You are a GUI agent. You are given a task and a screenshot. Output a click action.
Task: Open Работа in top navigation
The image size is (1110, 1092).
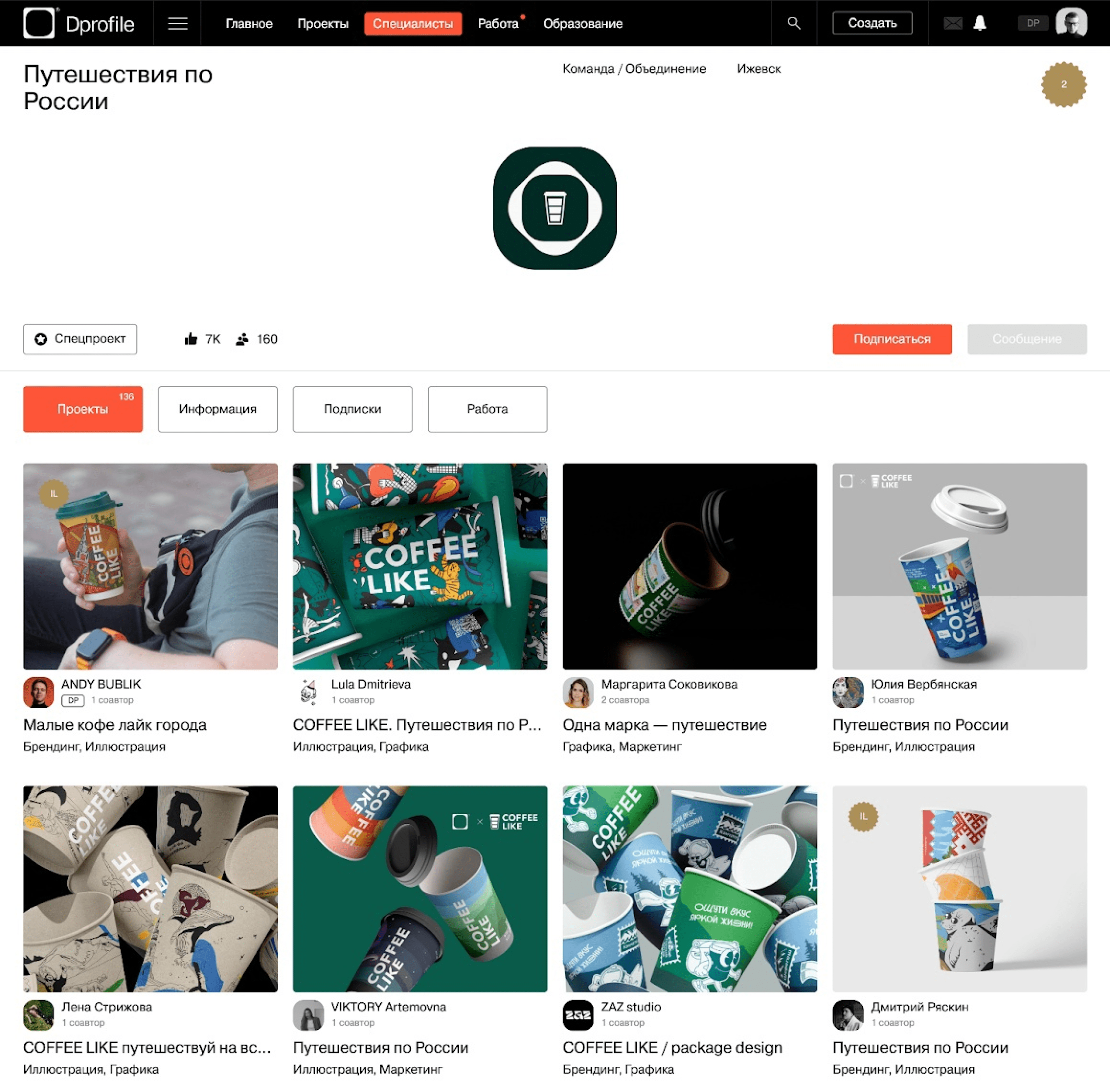[x=498, y=23]
